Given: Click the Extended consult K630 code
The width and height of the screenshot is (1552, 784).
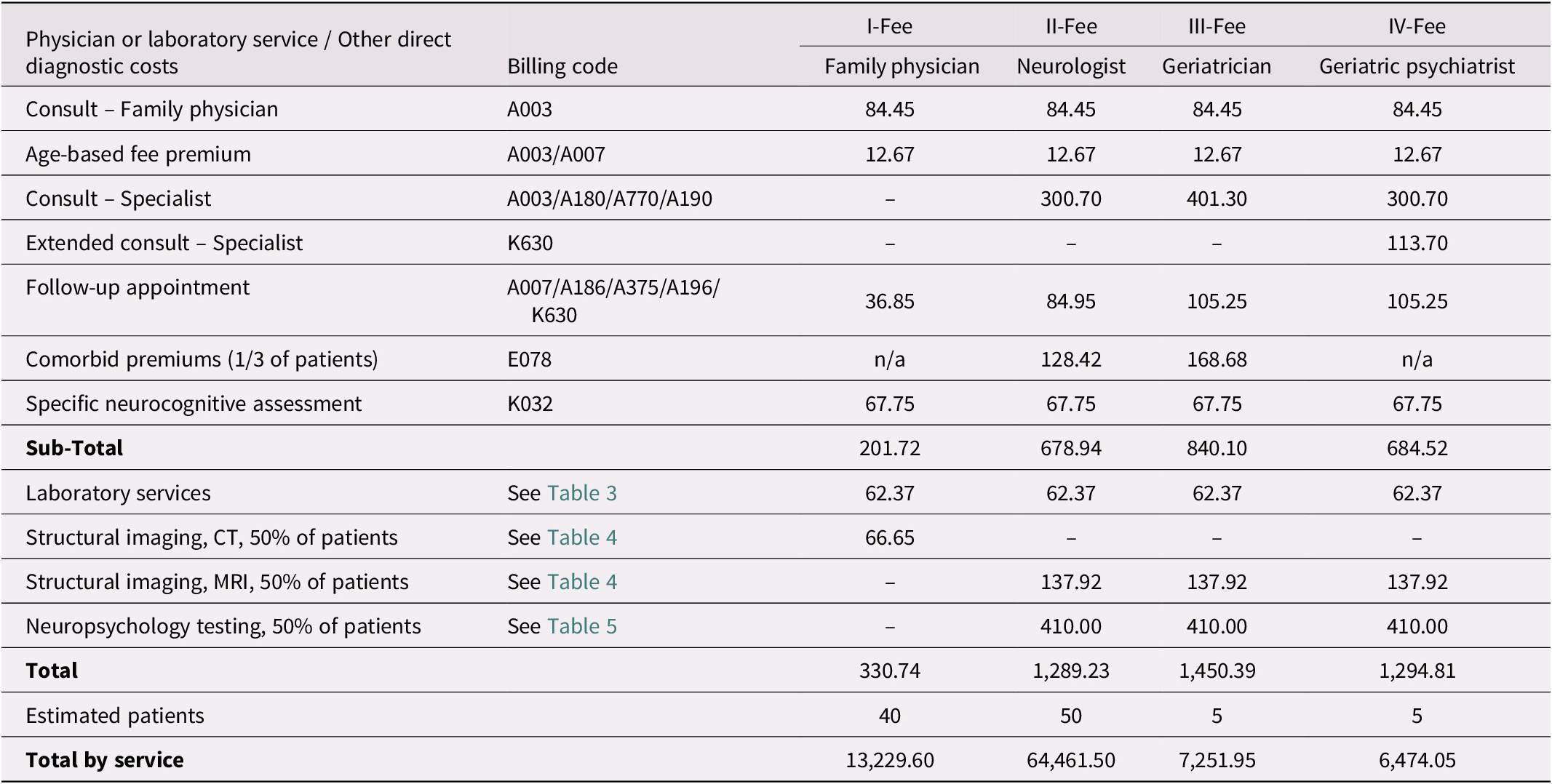Looking at the screenshot, I should [530, 243].
